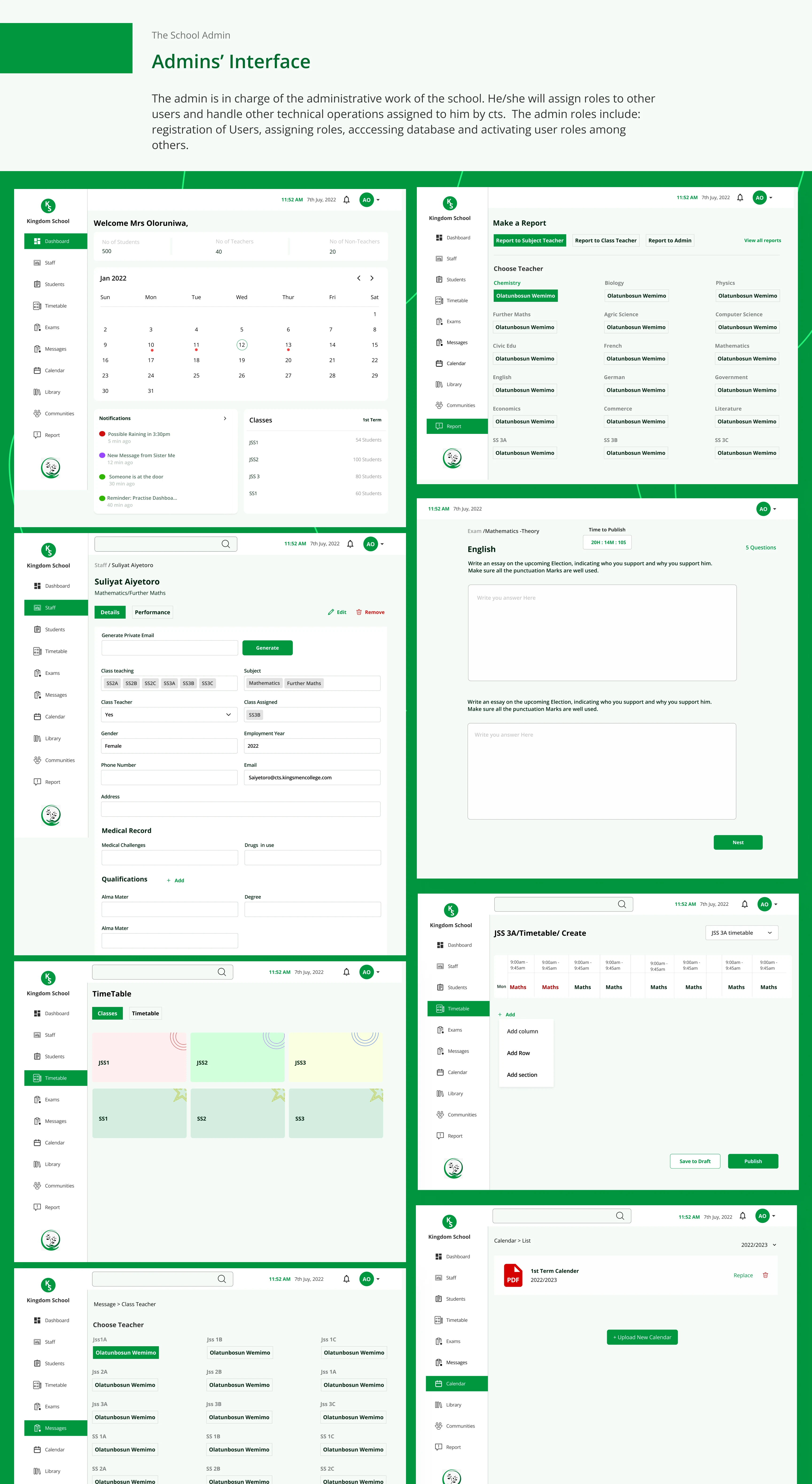Switch to Timetable tab in TimeTable screen
This screenshot has width=812, height=1484.
coord(145,1013)
